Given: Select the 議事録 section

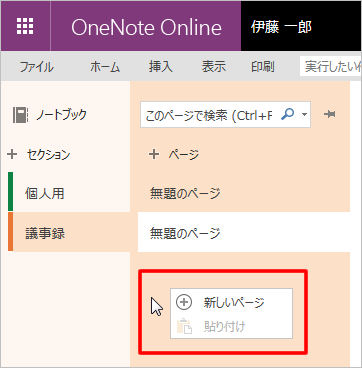Looking at the screenshot, I should click(x=69, y=233).
